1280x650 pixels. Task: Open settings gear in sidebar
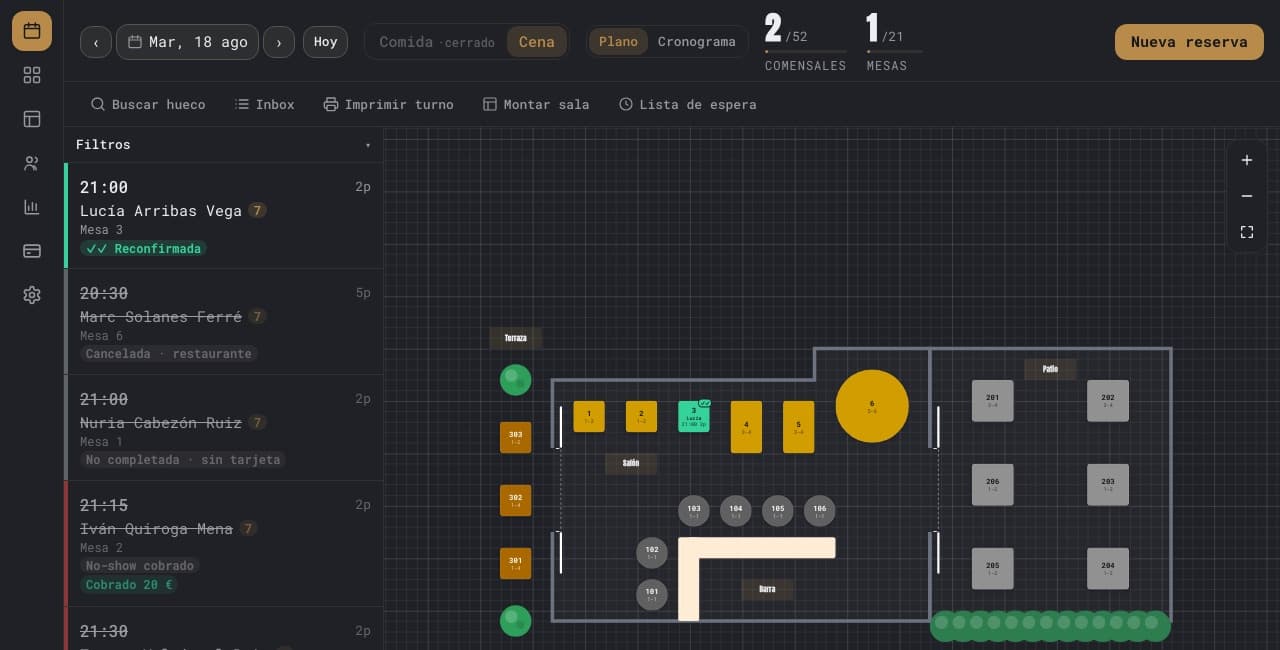[x=32, y=295]
